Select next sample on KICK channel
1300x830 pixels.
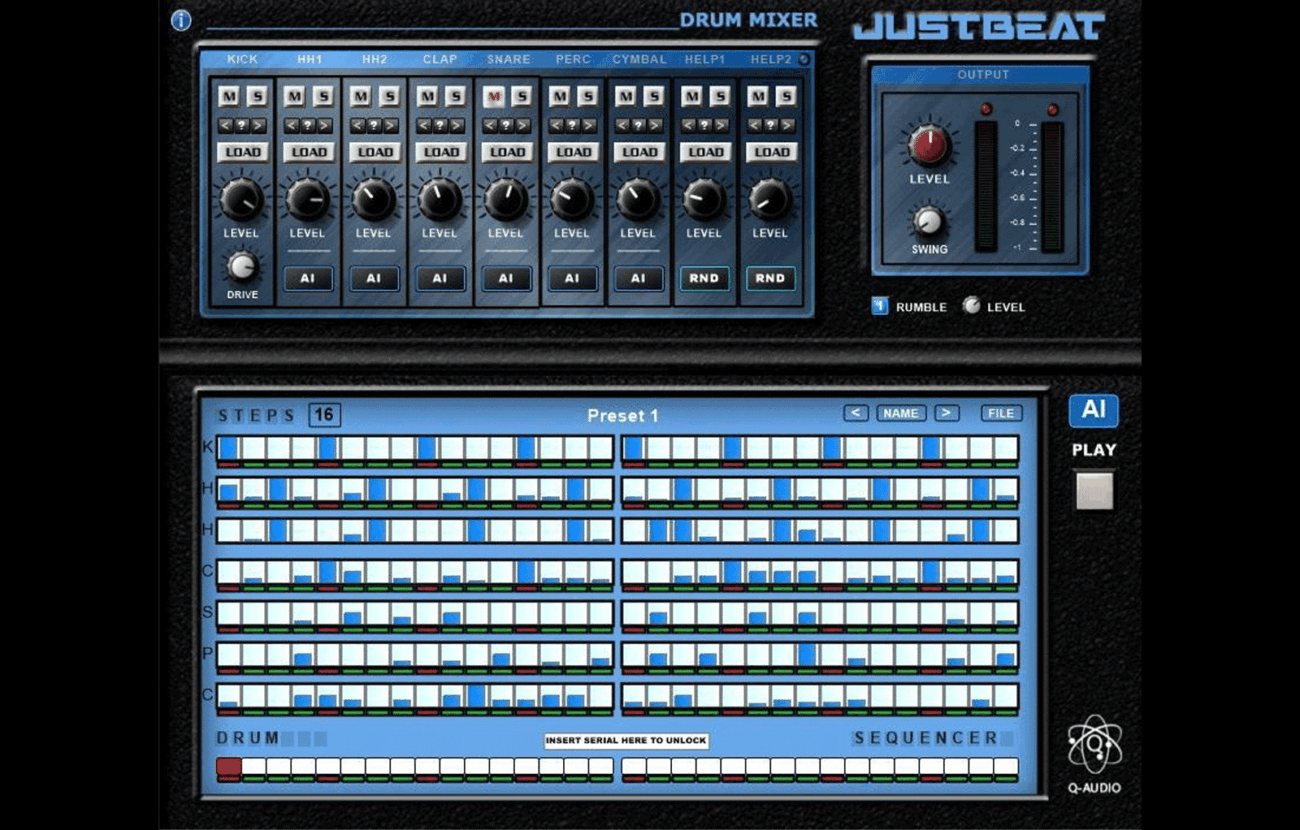[259, 126]
